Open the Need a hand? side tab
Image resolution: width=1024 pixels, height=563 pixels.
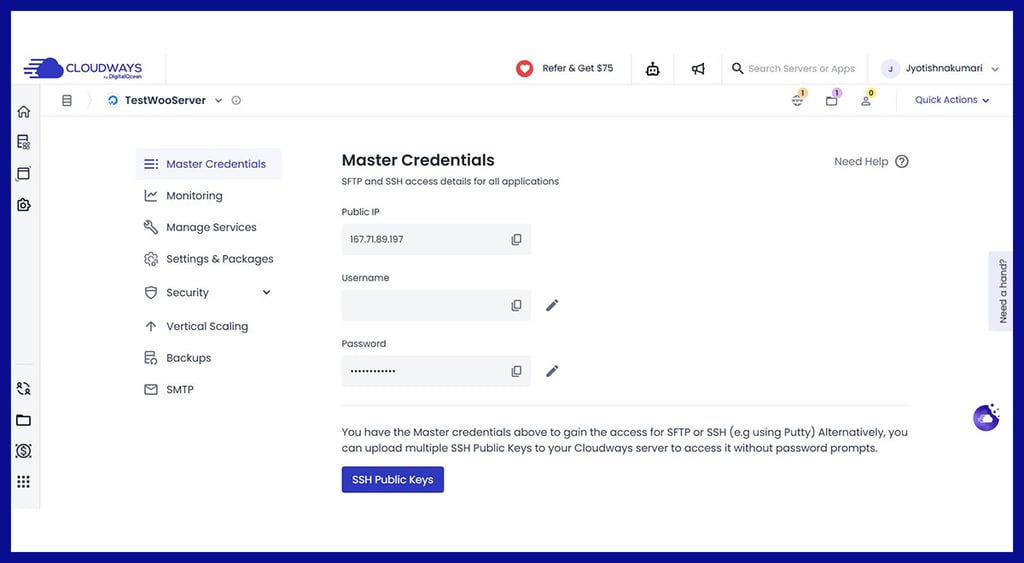pos(1002,291)
